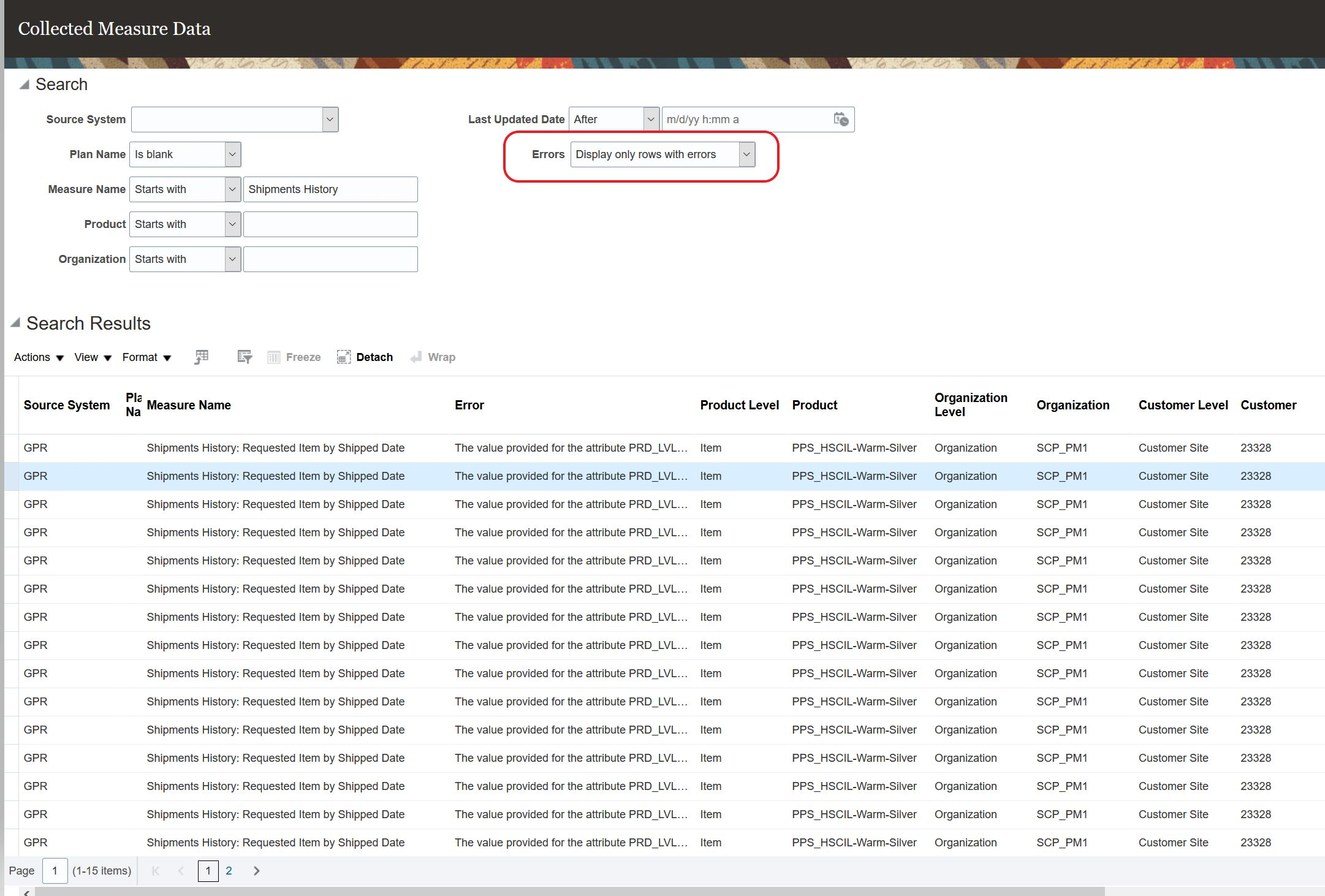Image resolution: width=1325 pixels, height=896 pixels.
Task: Open the Last Updated Date calendar picker
Action: (x=841, y=120)
